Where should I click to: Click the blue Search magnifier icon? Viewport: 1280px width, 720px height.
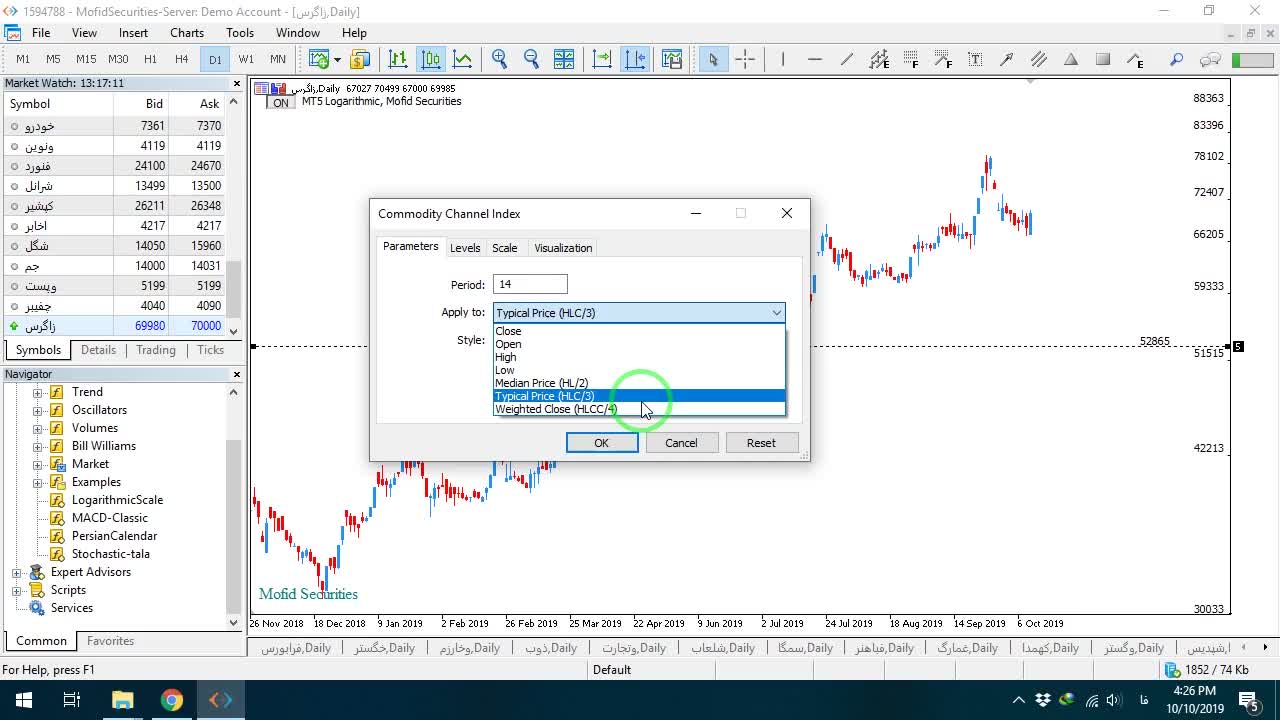tap(1177, 59)
